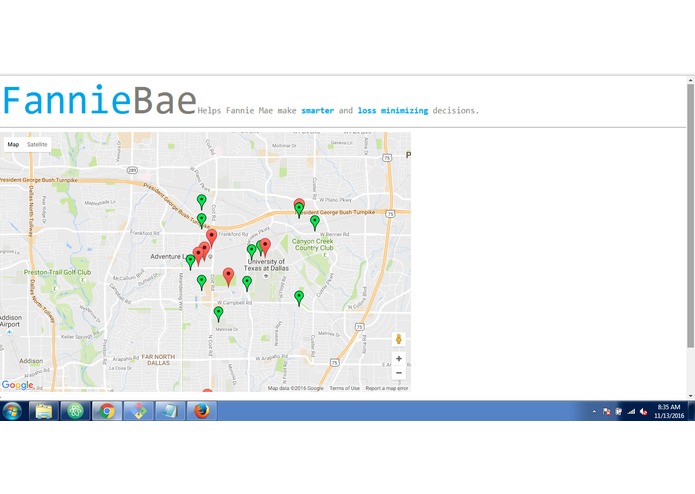Click the FannieBae title heading
695x494 pixels.
[99, 101]
